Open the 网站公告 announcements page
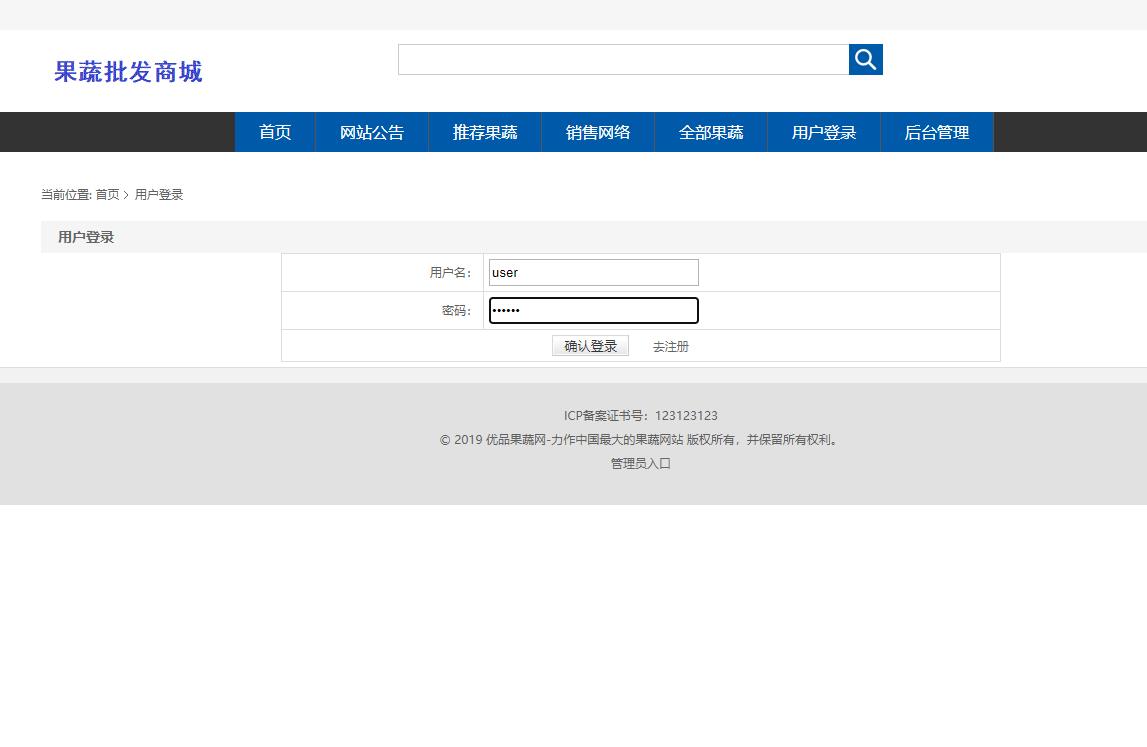1147x747 pixels. point(371,131)
